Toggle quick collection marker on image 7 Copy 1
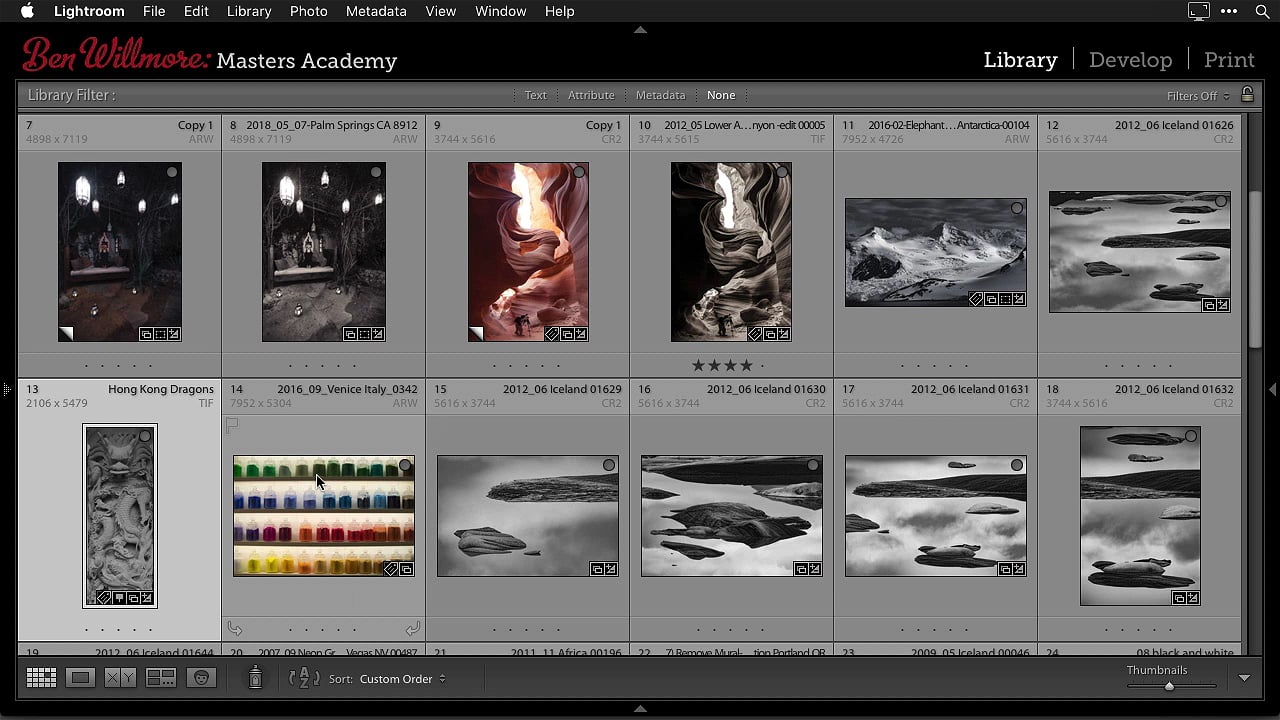The image size is (1280, 720). [x=172, y=172]
